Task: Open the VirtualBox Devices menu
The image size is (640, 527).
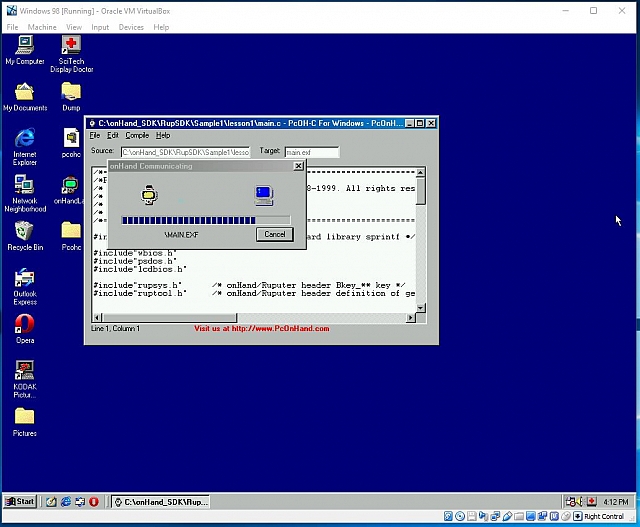Action: (131, 27)
